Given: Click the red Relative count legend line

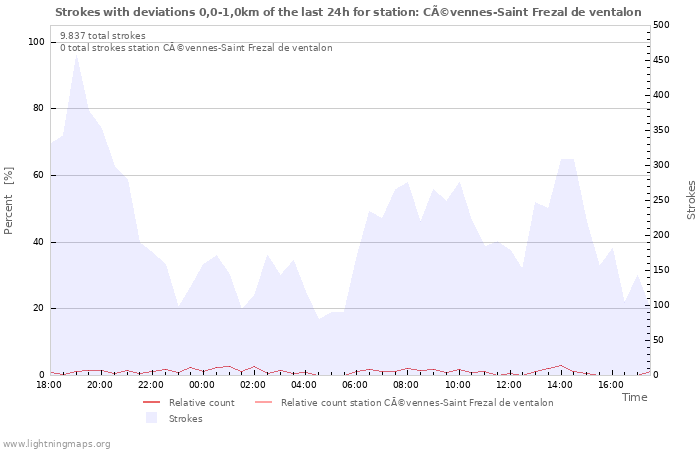Looking at the screenshot, I should click(151, 403).
